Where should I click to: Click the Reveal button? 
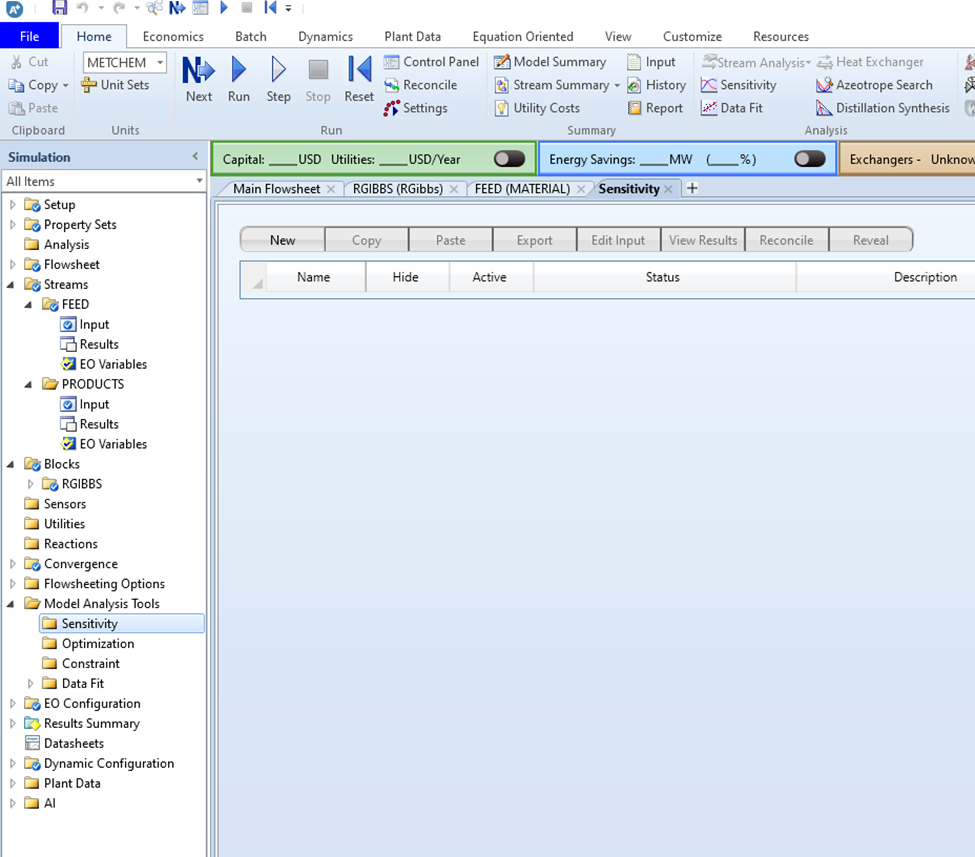click(x=871, y=240)
